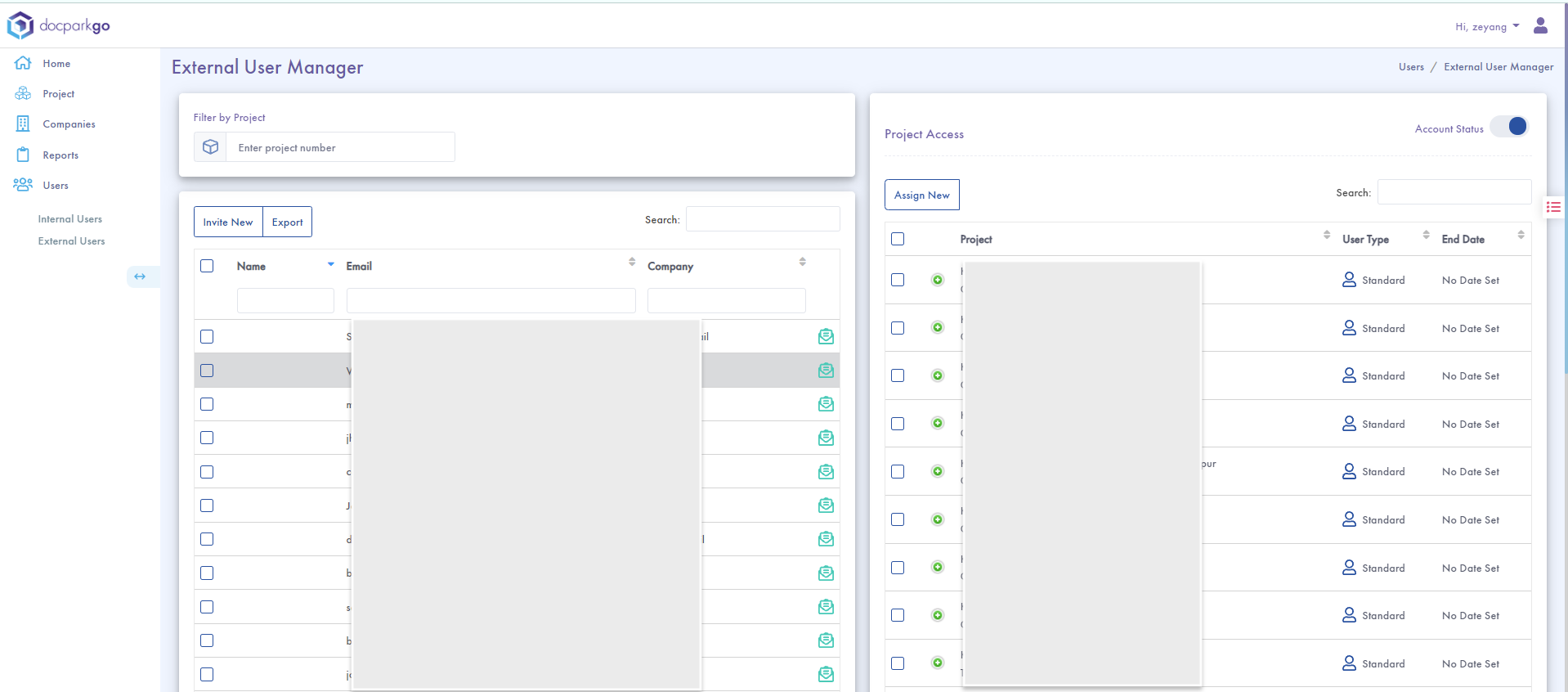Click the green plus icon in first project row
This screenshot has height=692, width=1568.
(938, 280)
